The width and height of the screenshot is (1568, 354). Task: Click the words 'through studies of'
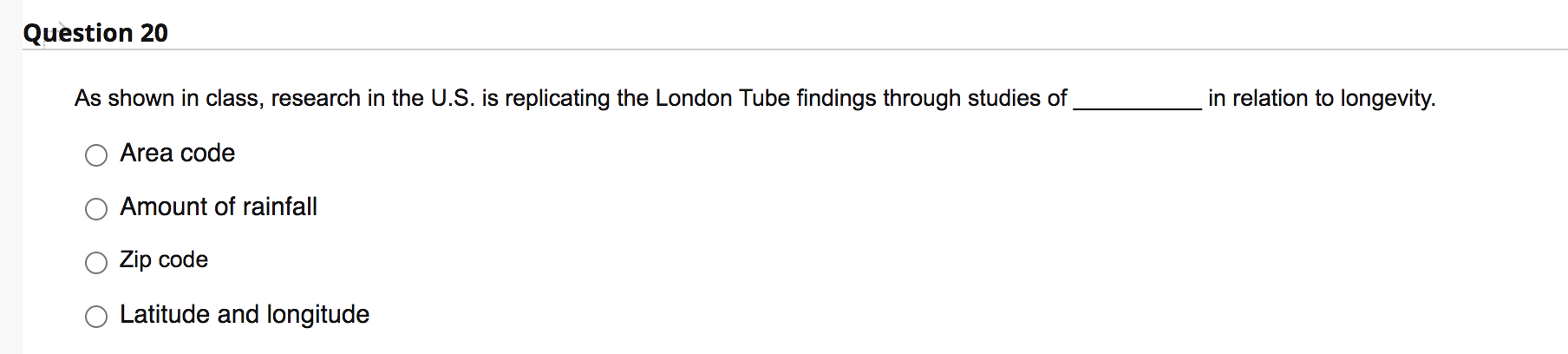tap(975, 98)
